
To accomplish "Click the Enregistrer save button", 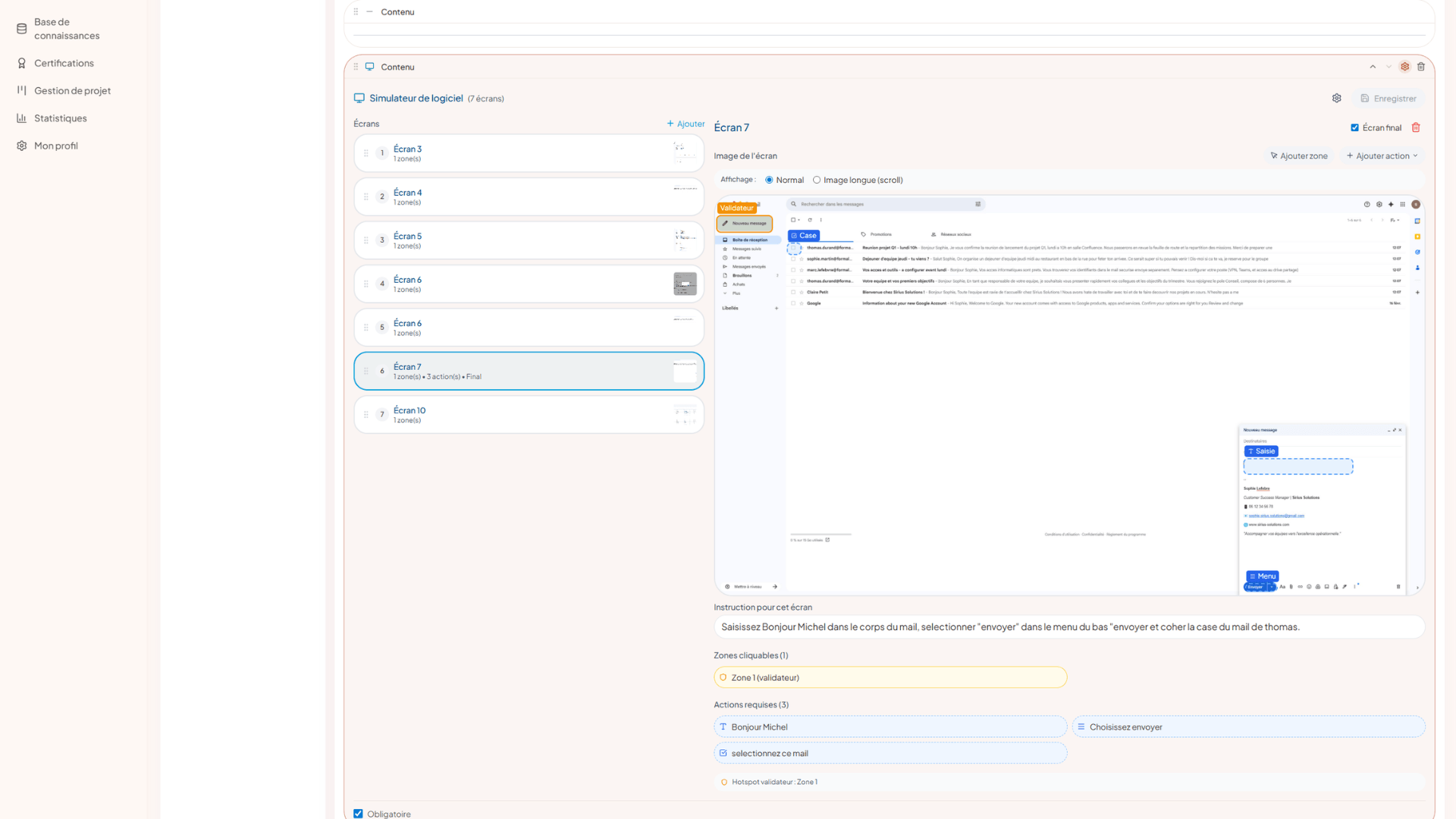I will pos(1389,99).
